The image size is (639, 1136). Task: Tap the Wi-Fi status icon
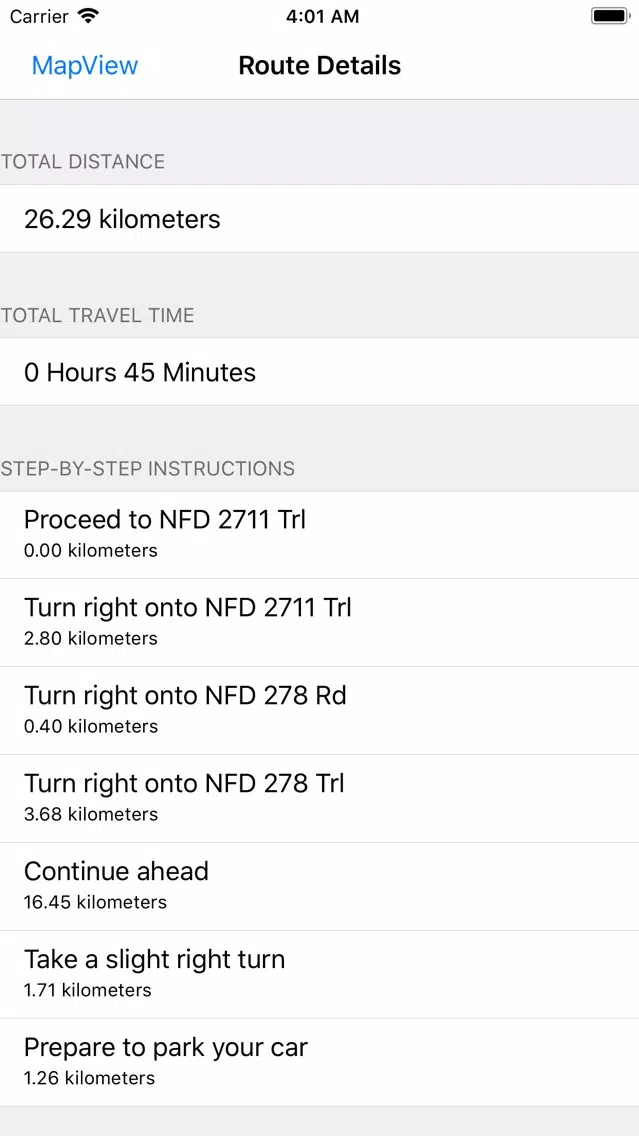(88, 16)
